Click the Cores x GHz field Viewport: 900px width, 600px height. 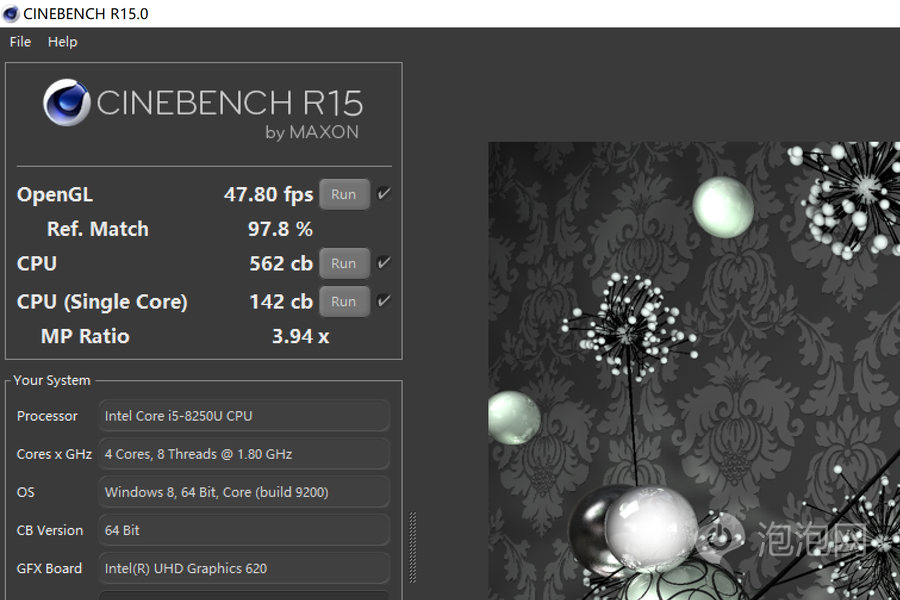pyautogui.click(x=245, y=454)
